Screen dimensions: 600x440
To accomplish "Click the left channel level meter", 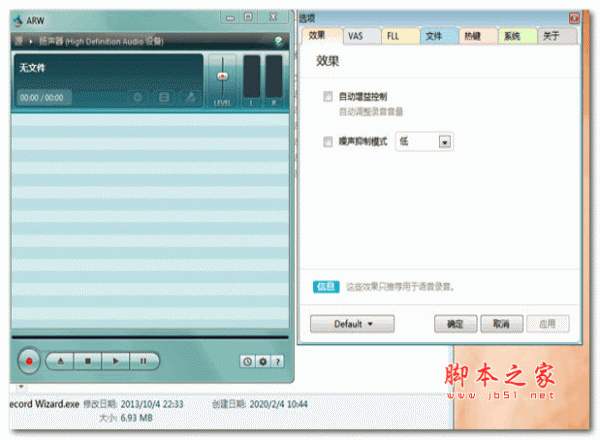I will [x=251, y=77].
